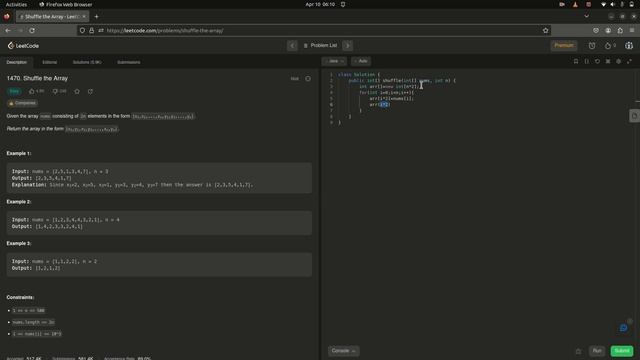Like the problem with thumbs up

point(32,91)
